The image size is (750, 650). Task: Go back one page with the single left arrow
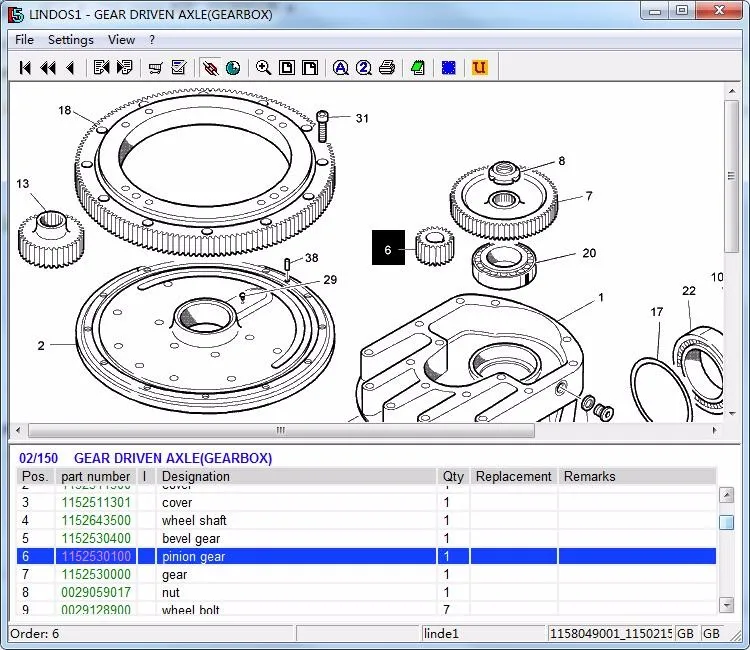[x=70, y=67]
